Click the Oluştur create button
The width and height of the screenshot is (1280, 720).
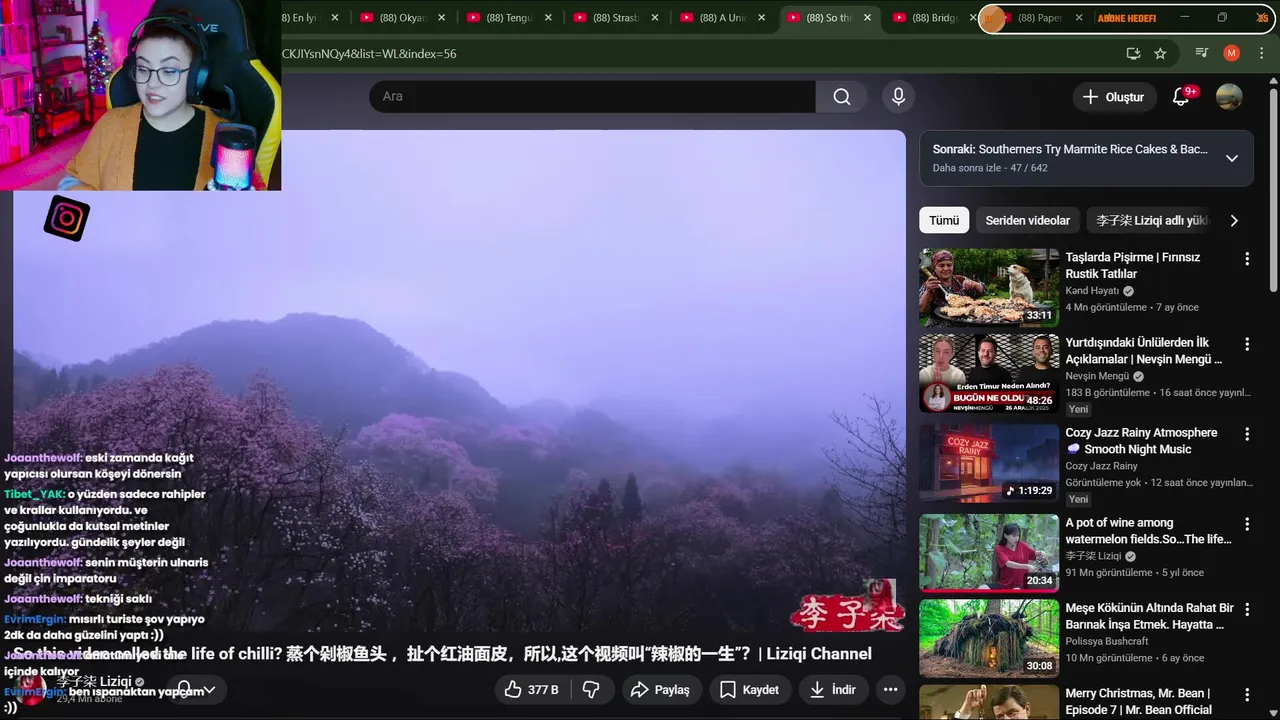(1114, 97)
